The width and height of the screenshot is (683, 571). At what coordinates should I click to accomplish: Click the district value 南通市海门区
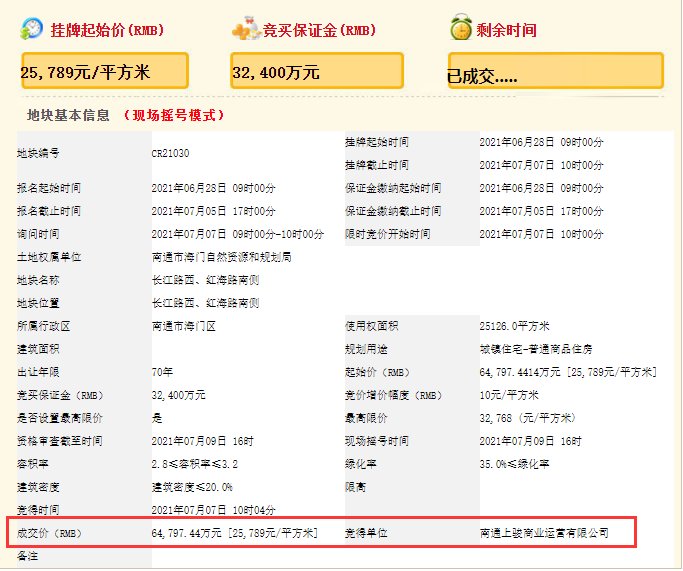click(x=184, y=326)
